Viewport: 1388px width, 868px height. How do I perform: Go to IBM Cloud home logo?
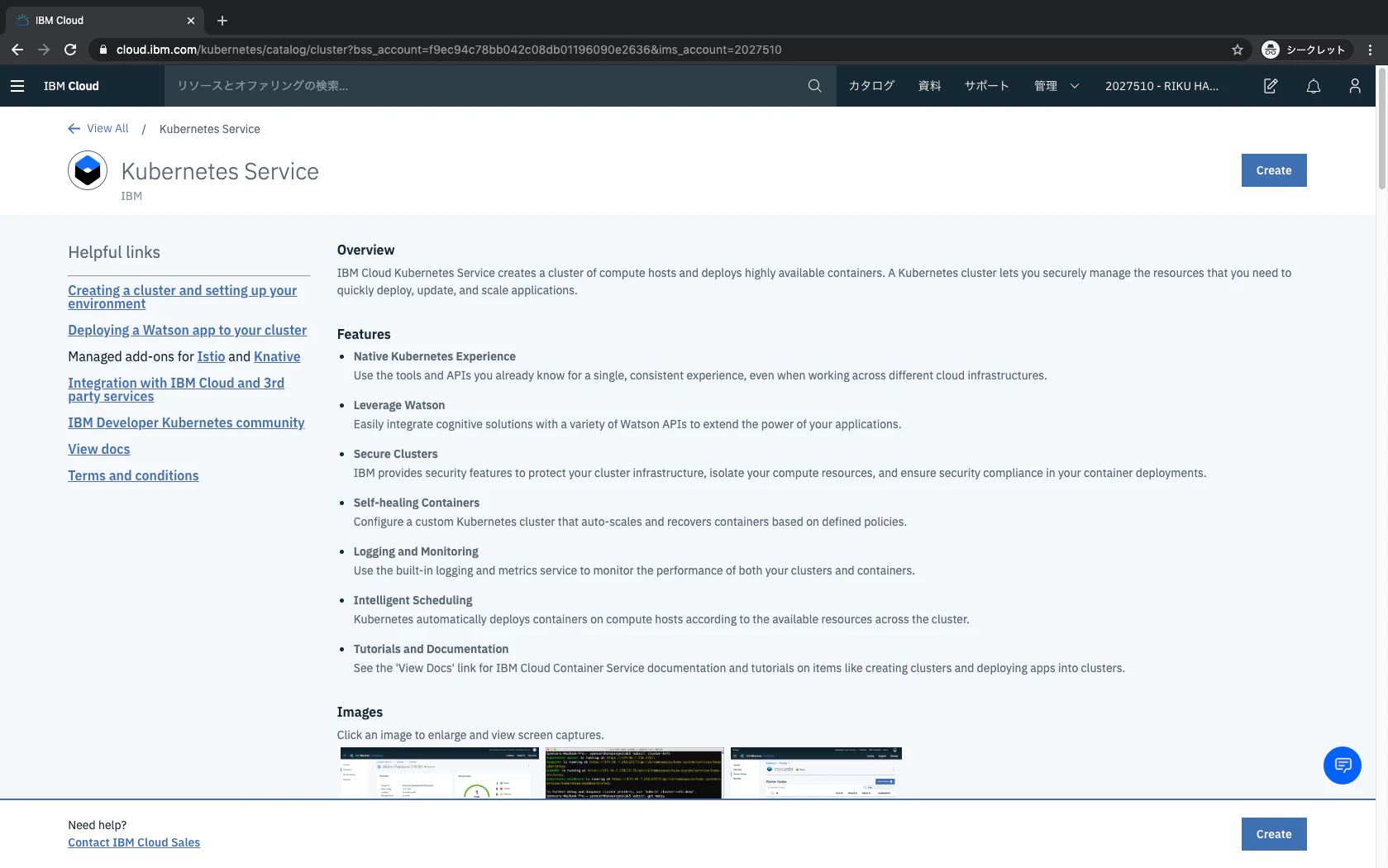[71, 86]
